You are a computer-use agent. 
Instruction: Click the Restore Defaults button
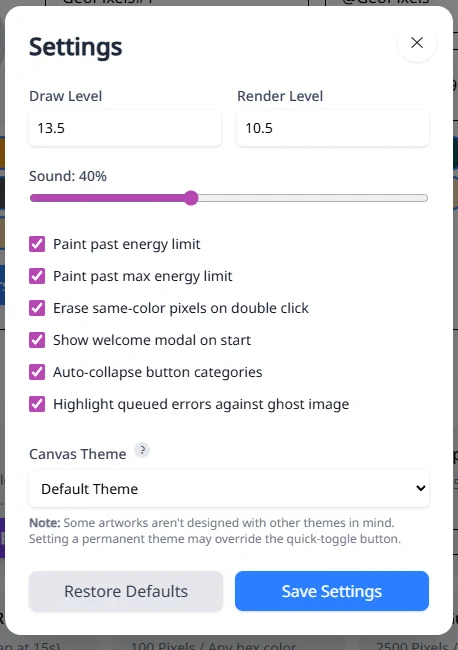(126, 591)
